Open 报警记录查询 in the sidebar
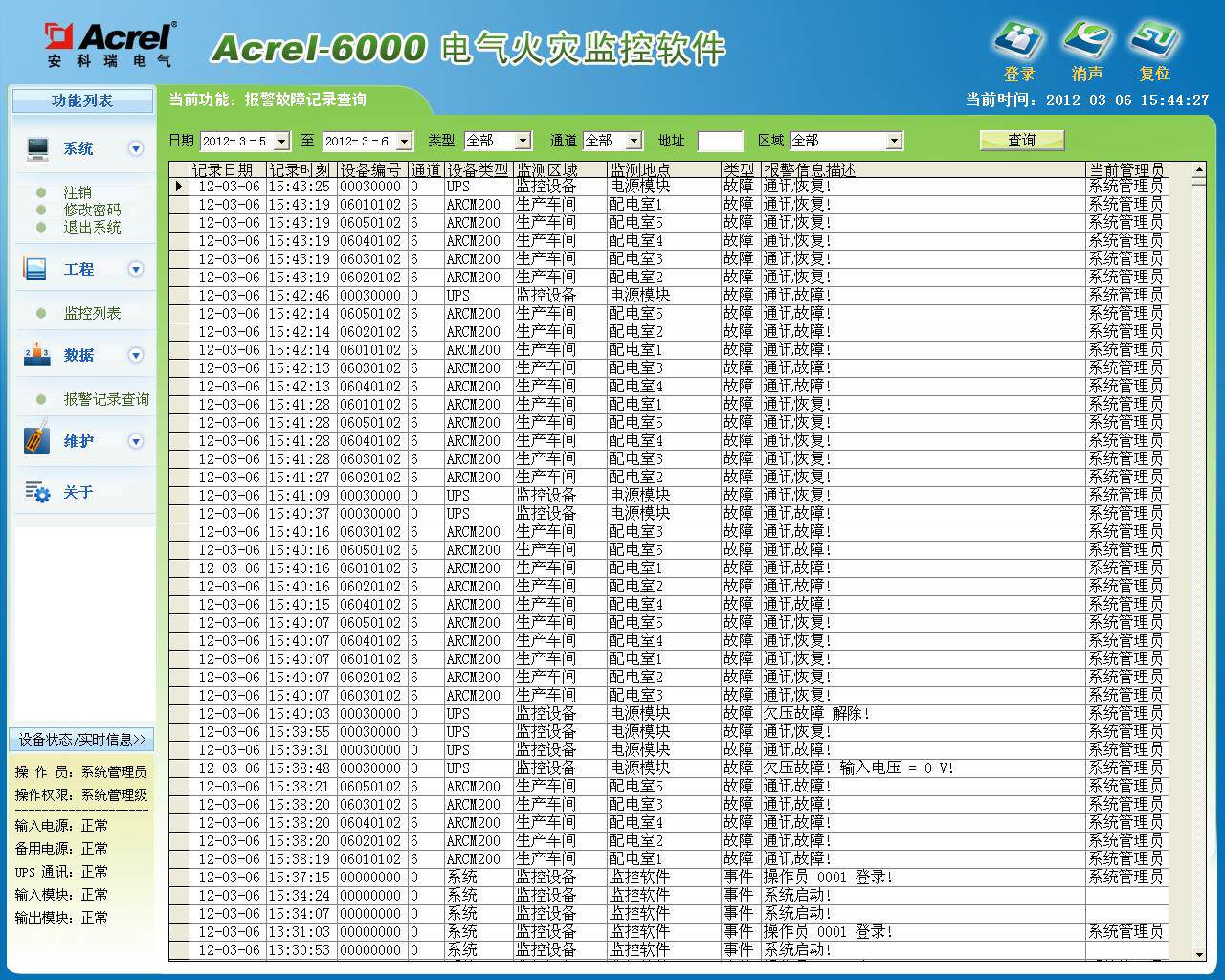Viewport: 1225px width, 980px height. pyautogui.click(x=106, y=399)
